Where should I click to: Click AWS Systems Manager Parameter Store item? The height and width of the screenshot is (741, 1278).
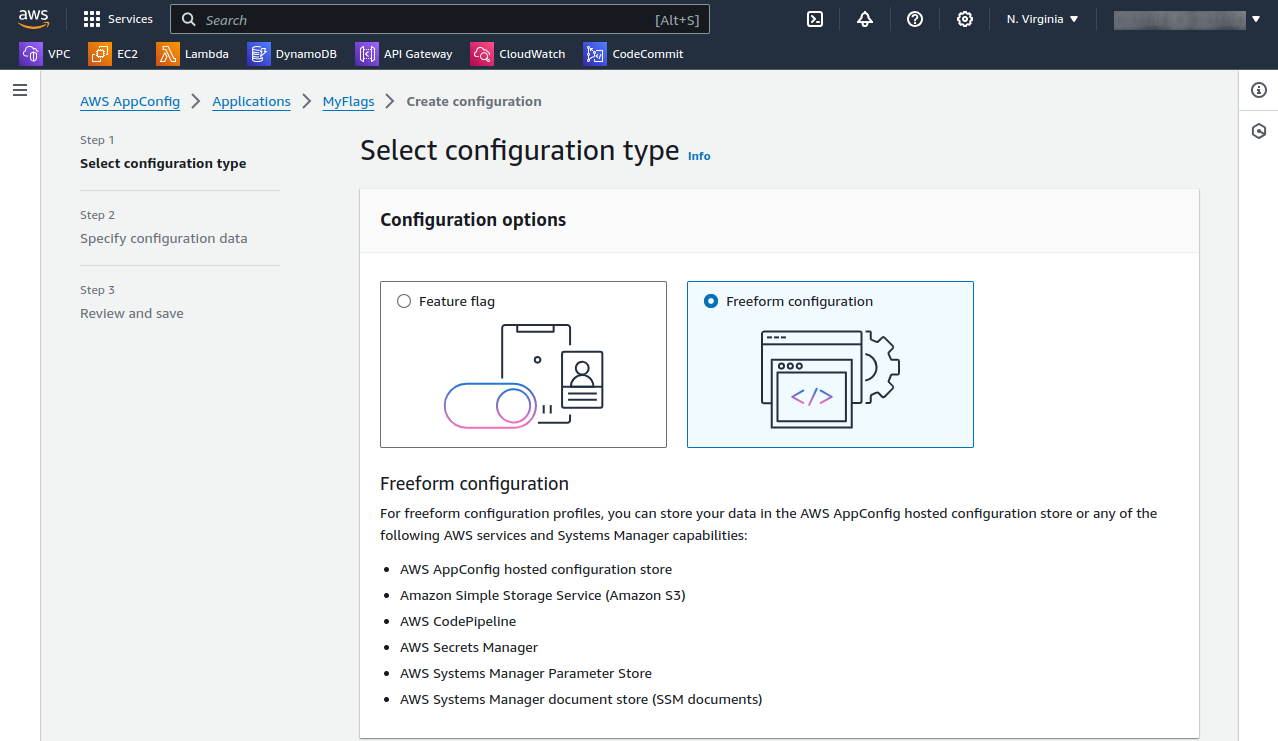pos(526,673)
